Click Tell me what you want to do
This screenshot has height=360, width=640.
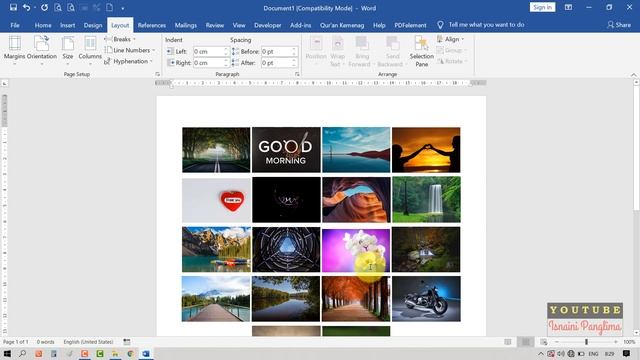[486, 25]
